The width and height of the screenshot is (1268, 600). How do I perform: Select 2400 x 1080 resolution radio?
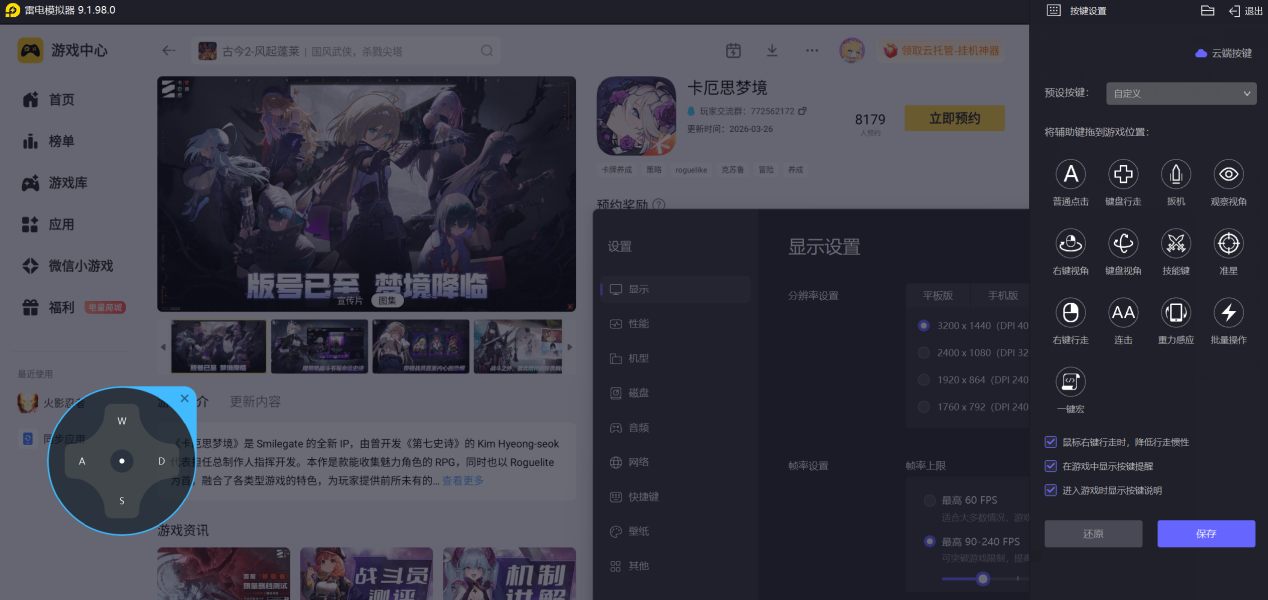point(924,352)
